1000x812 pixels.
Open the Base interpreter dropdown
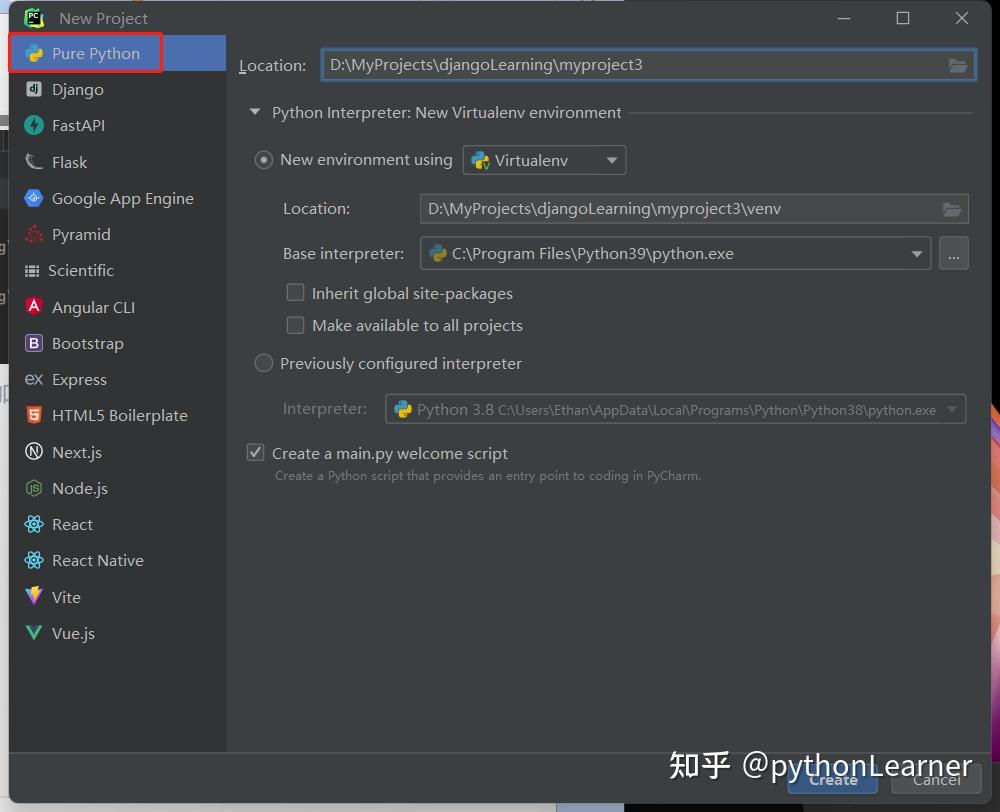pos(918,253)
